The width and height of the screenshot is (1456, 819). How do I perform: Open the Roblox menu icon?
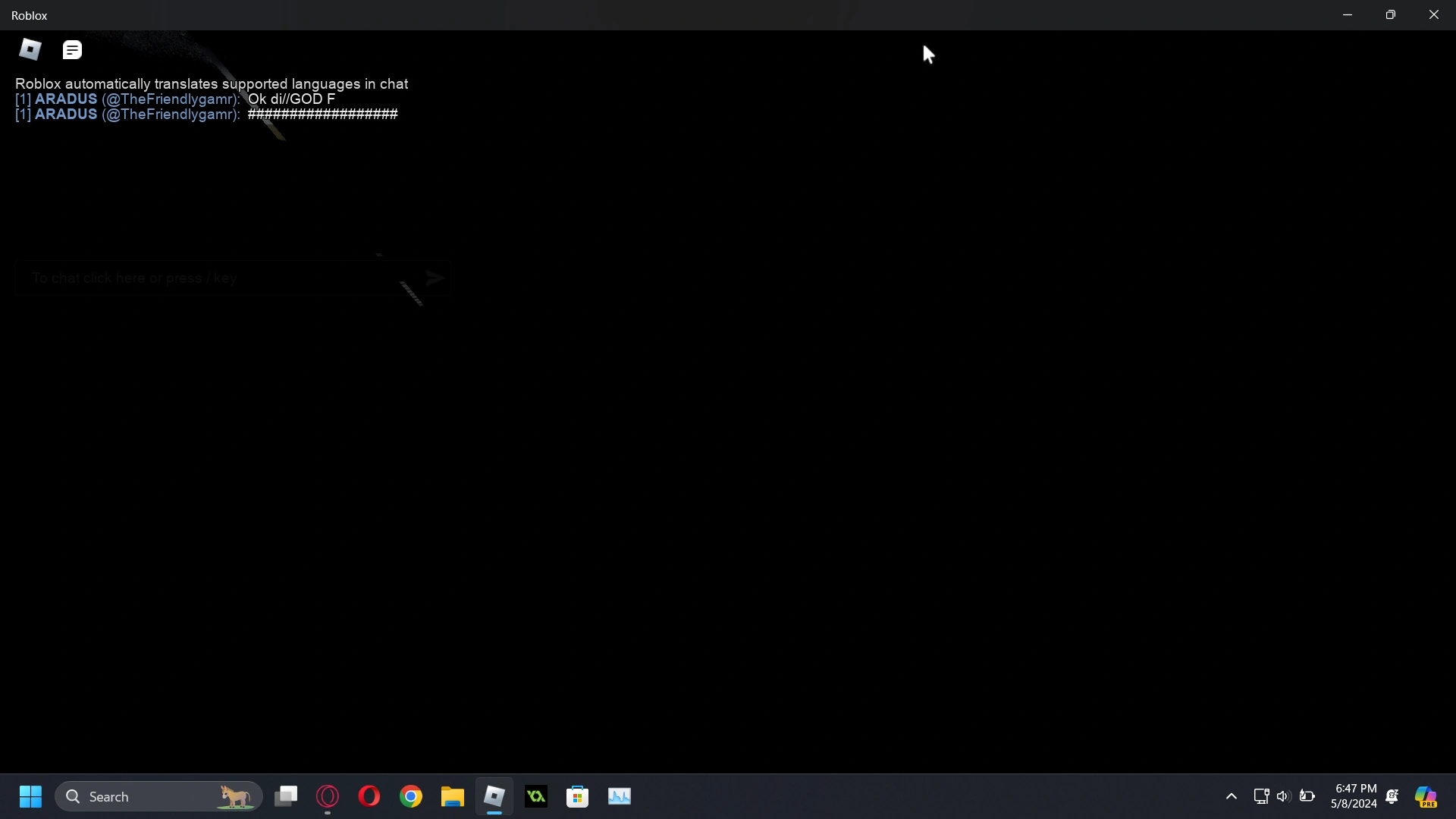tap(30, 50)
